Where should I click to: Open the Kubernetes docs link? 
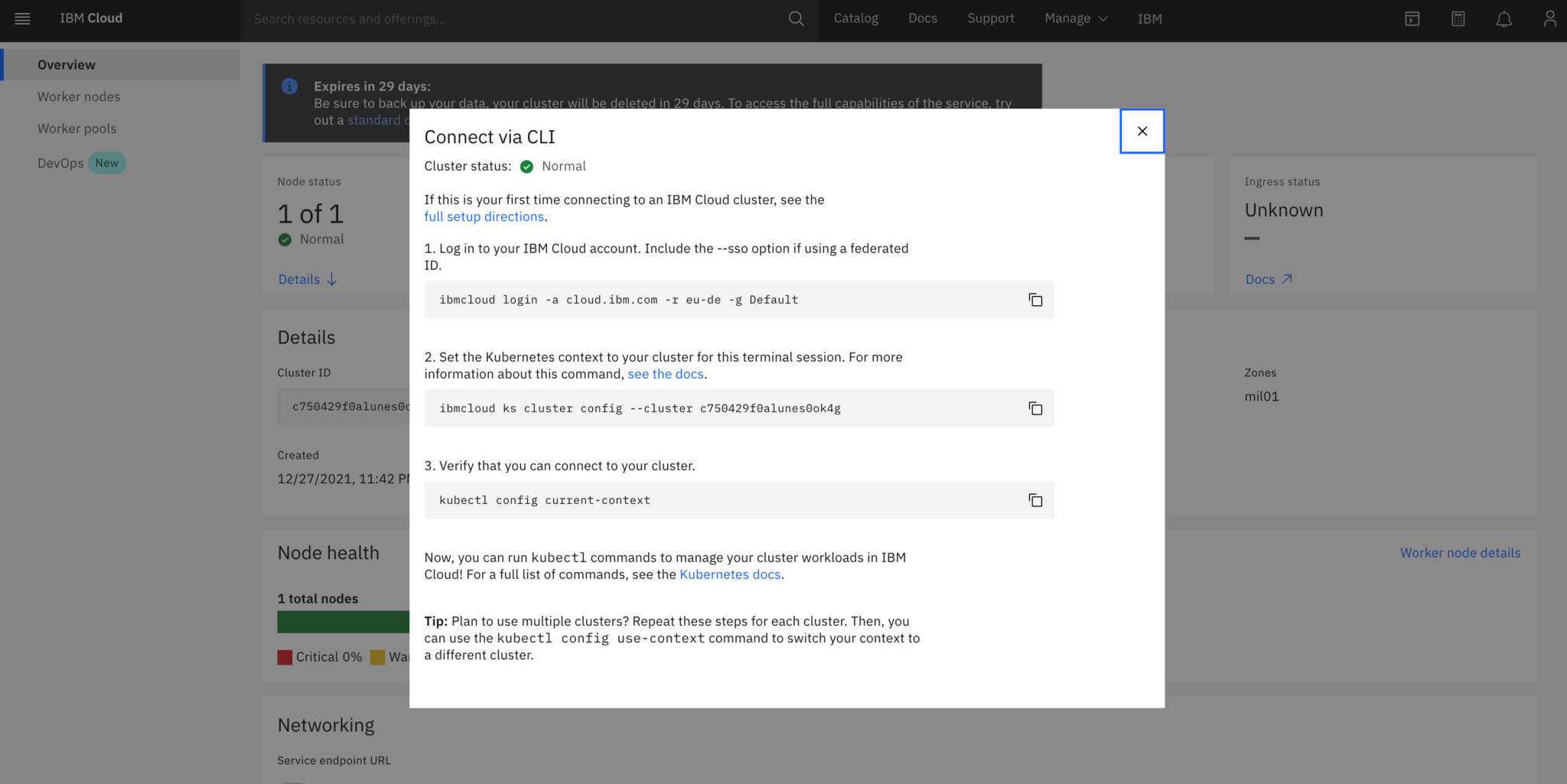click(x=729, y=574)
